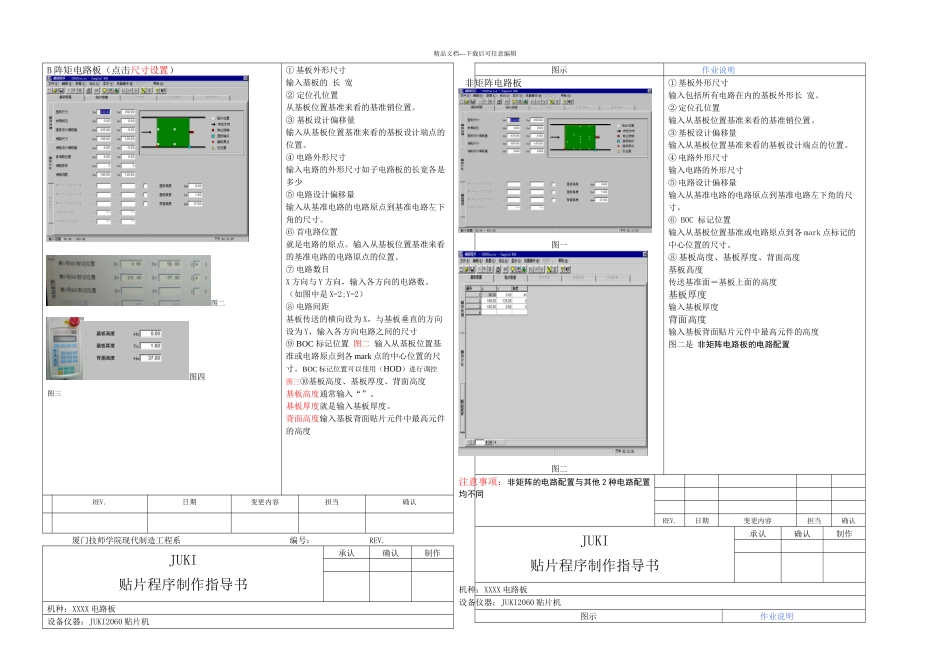Open the 帮助 menu in the 图二 window
Viewport: 950px width, 672px height.
click(563, 261)
